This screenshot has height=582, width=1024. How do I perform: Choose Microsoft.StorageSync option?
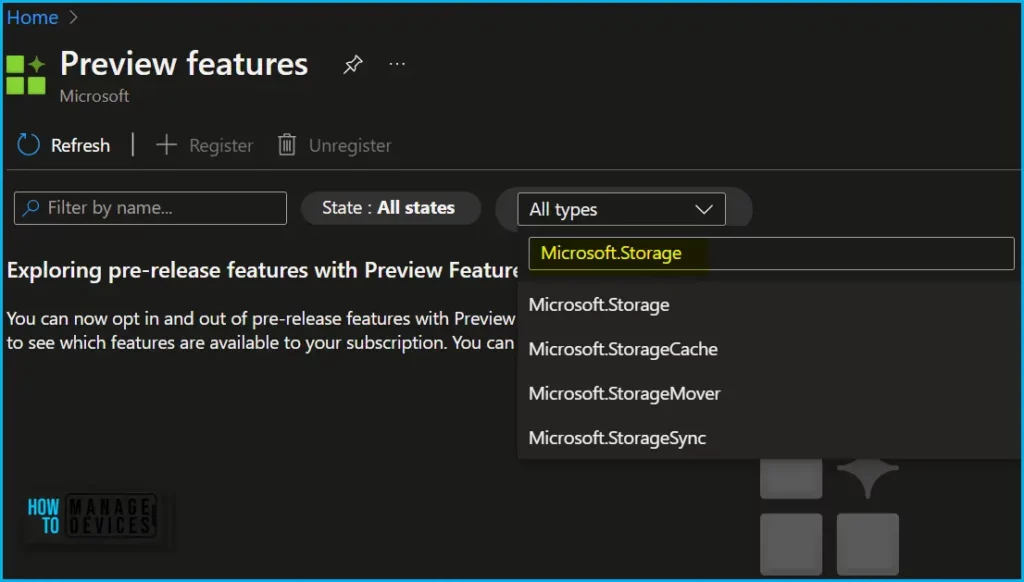tap(771, 438)
